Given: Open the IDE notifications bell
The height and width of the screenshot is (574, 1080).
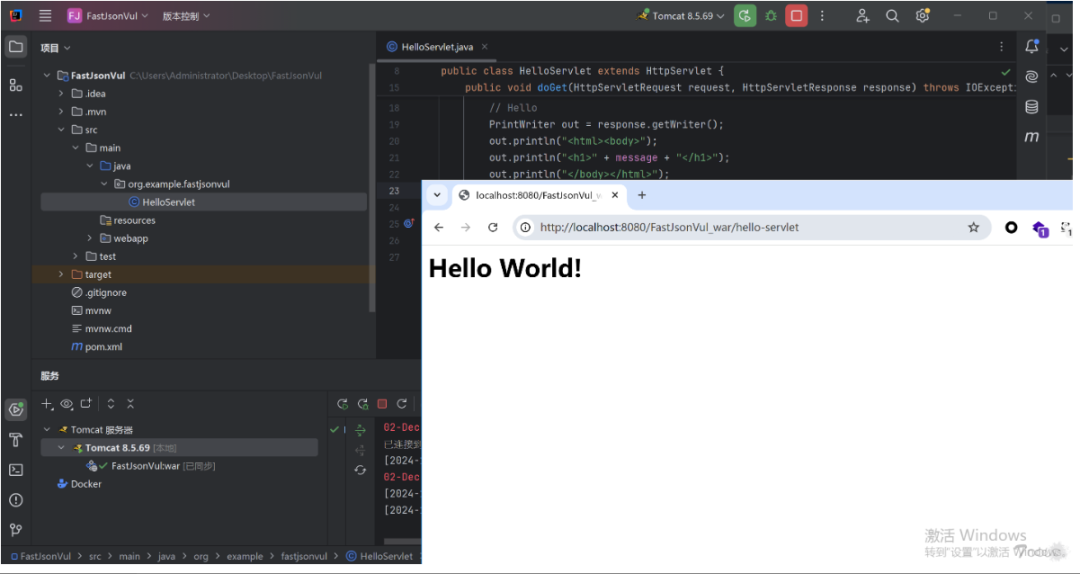Looking at the screenshot, I should click(x=1032, y=46).
